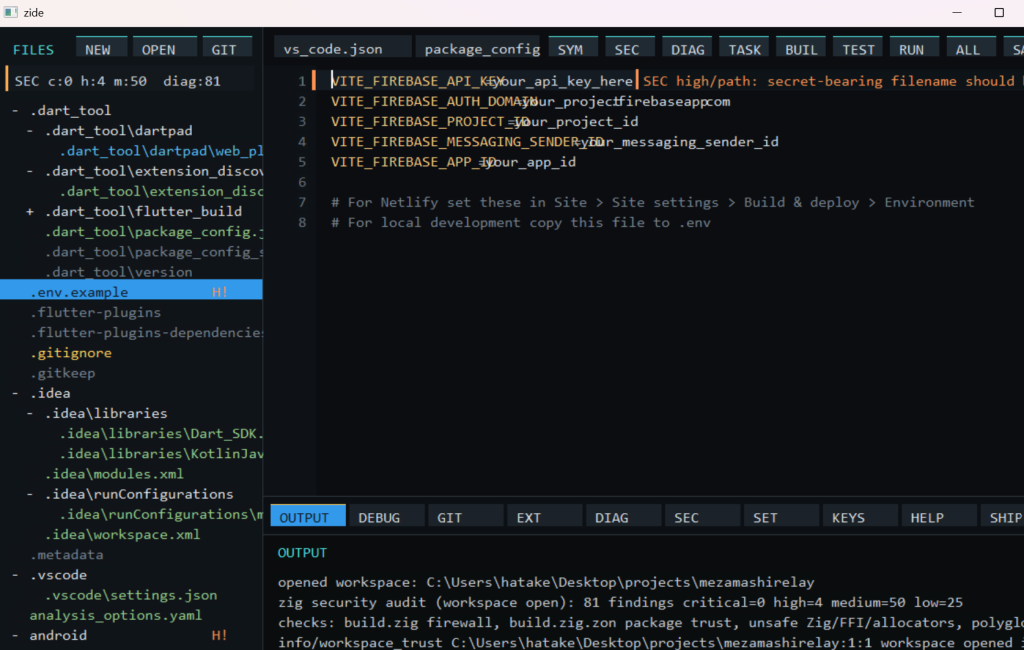
Task: Switch to the GIT bottom panel tab
Action: click(x=466, y=516)
